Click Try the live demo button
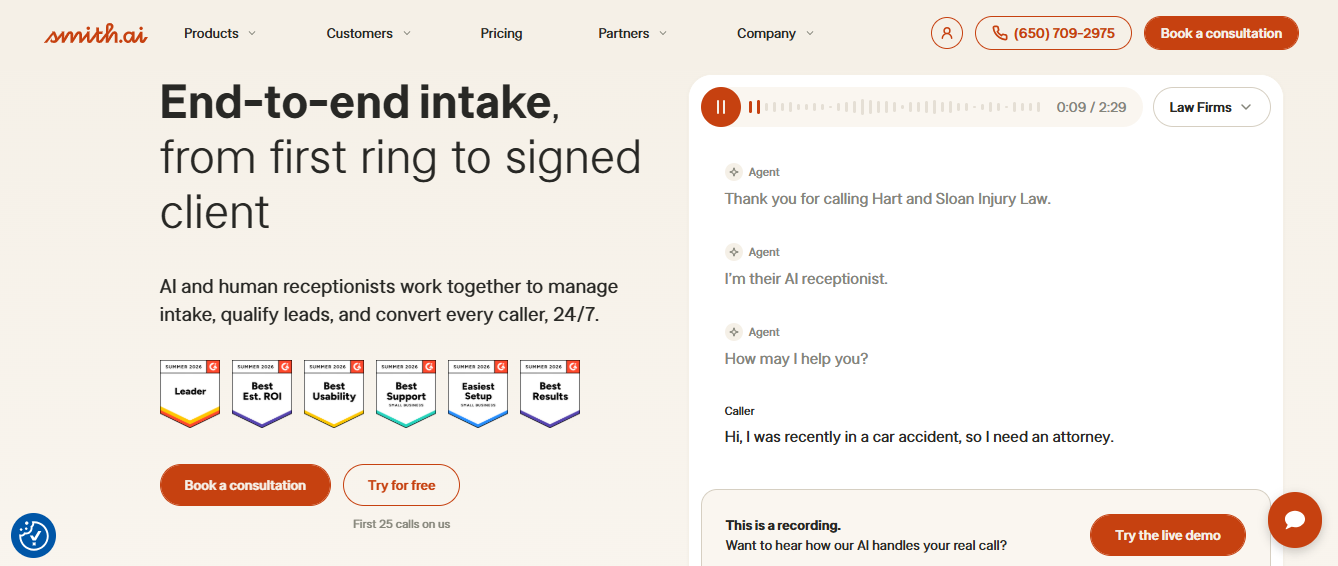The image size is (1338, 566). pyautogui.click(x=1168, y=535)
